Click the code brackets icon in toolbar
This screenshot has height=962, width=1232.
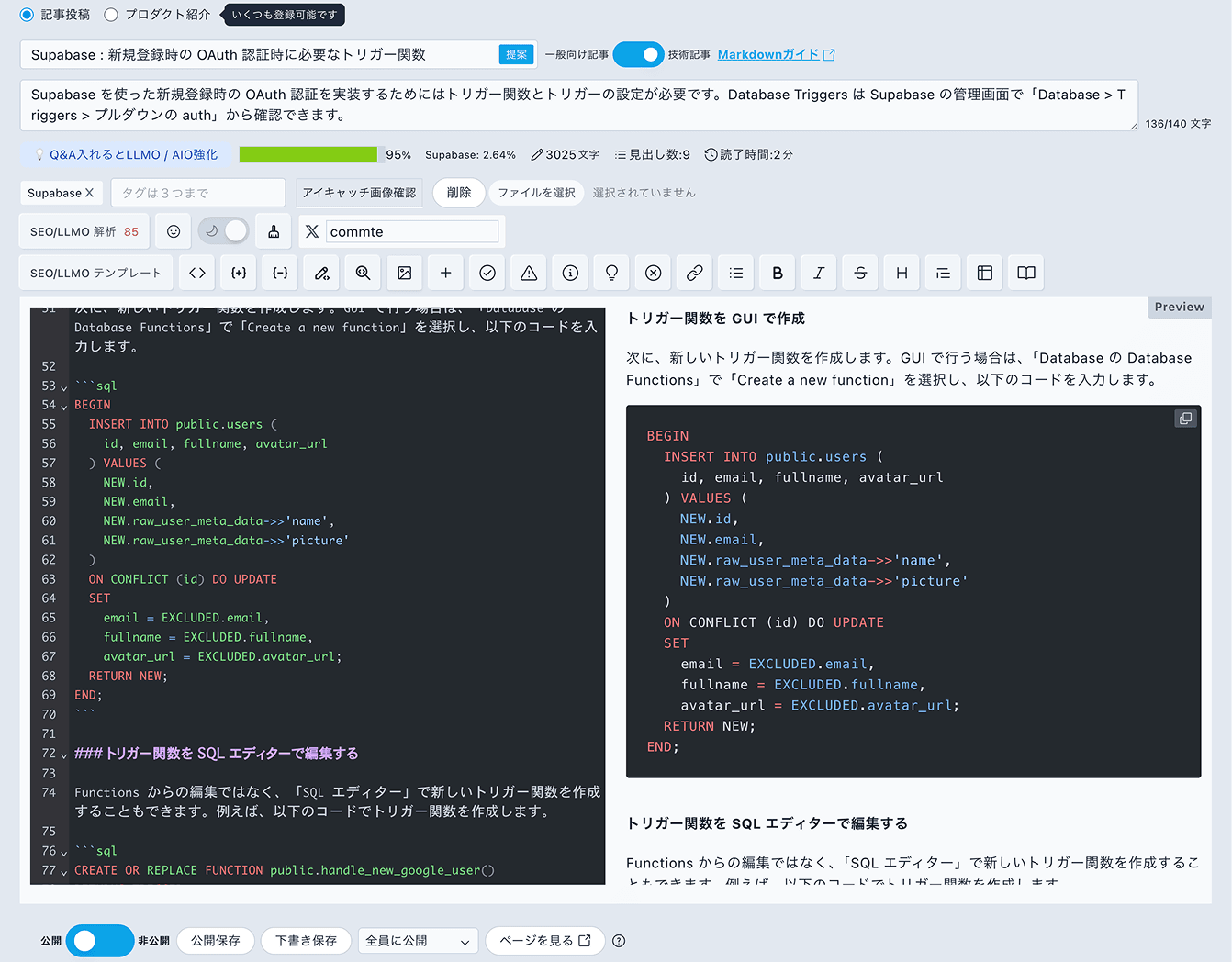tap(197, 273)
